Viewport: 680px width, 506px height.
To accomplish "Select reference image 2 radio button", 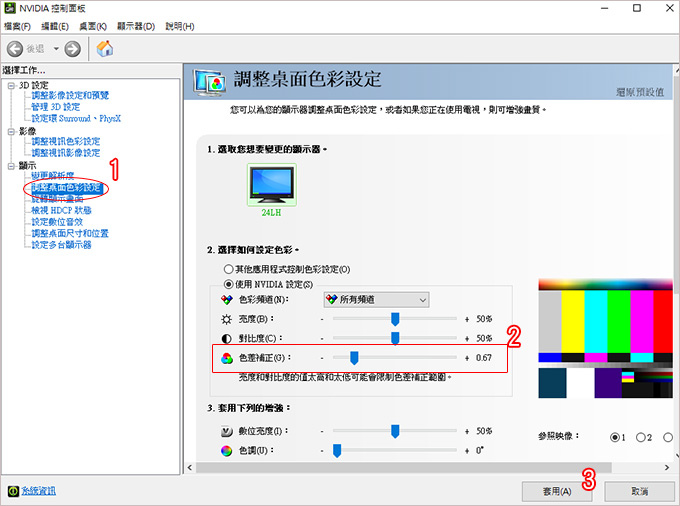I will 641,437.
